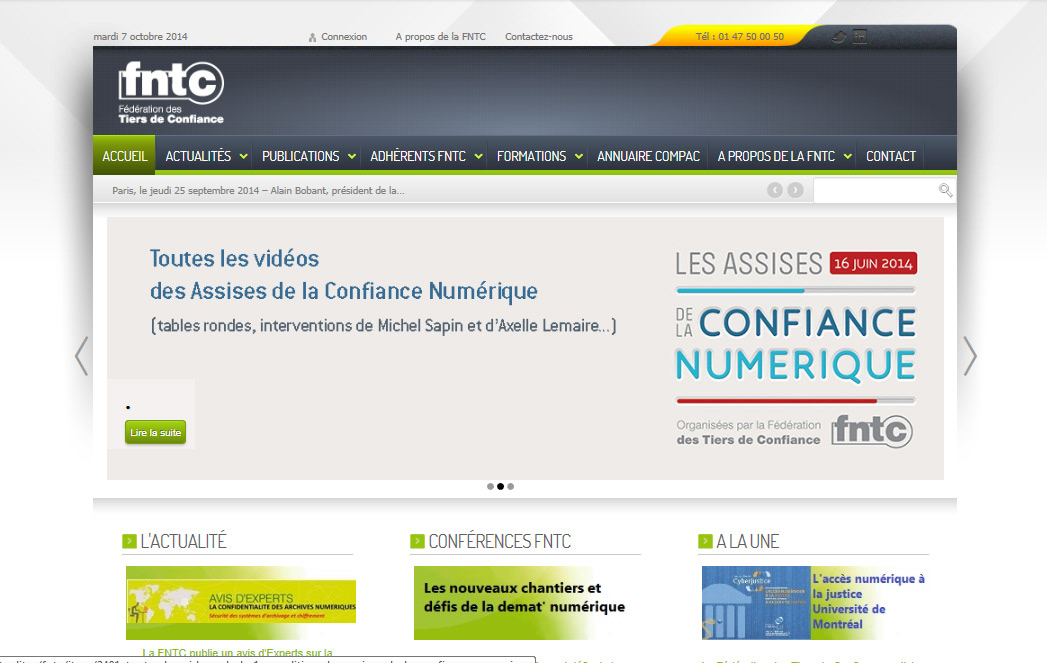Open the PUBLICATIONS menu item

(300, 156)
